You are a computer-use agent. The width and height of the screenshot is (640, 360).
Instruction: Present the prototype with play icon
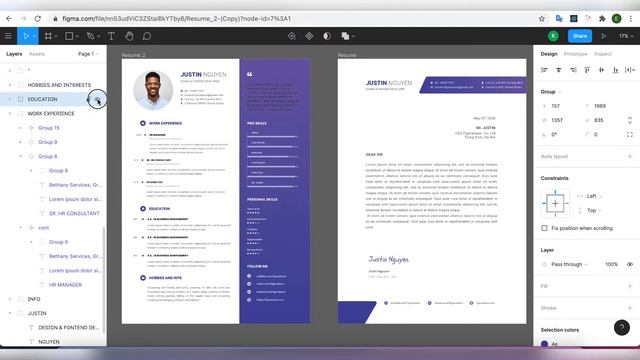click(603, 36)
